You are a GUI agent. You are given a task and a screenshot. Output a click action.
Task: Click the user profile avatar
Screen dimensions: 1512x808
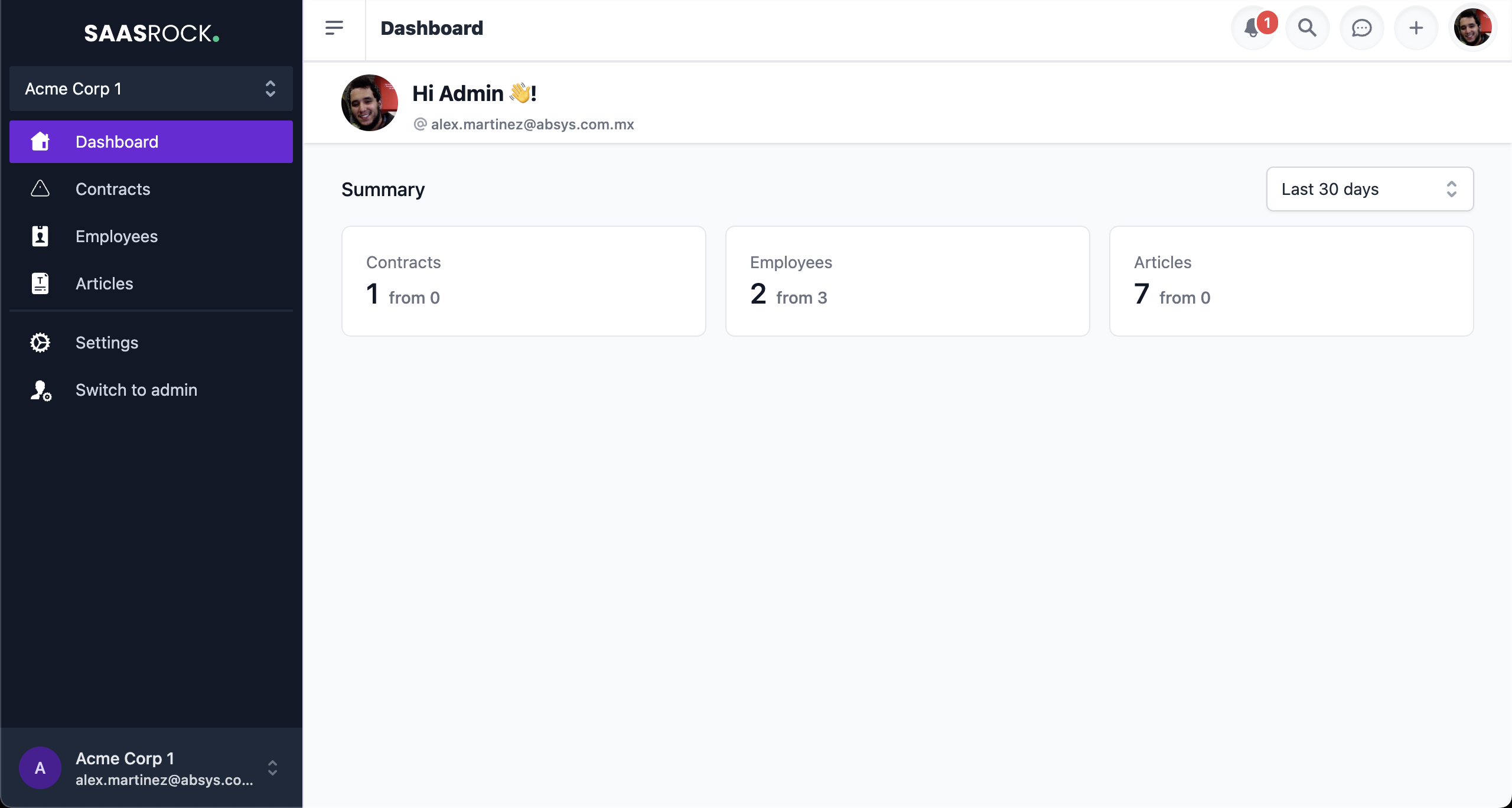(x=1473, y=28)
